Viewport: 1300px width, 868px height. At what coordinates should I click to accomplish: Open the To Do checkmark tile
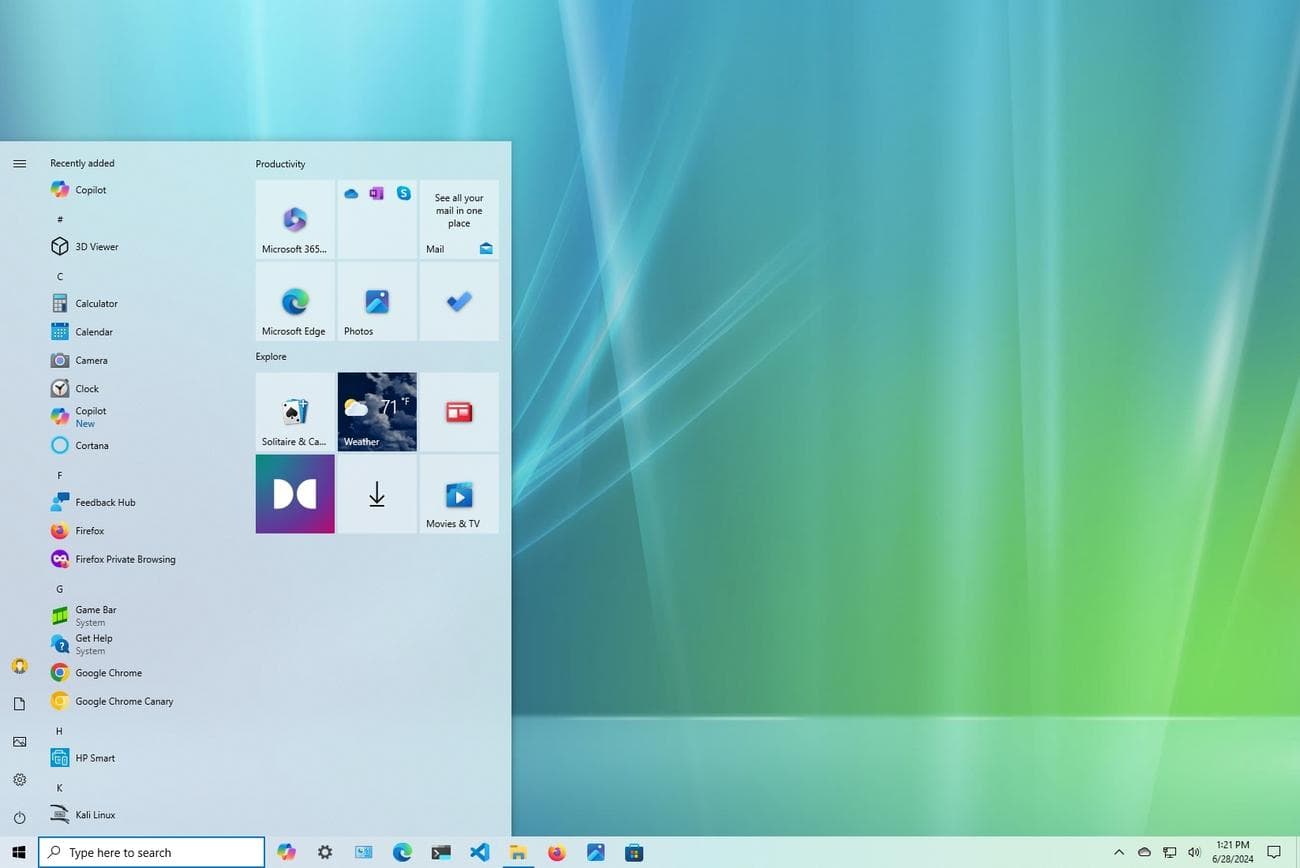tap(459, 302)
